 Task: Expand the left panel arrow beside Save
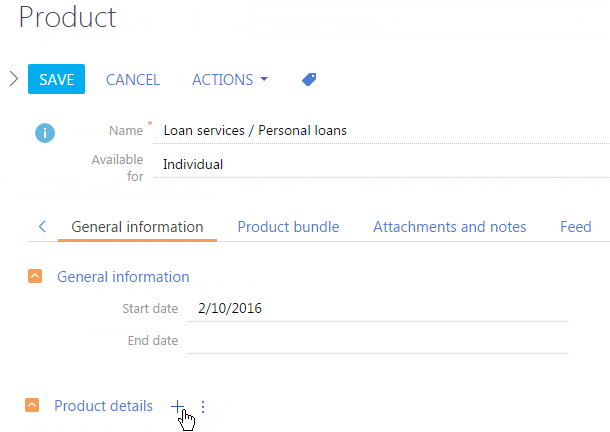14,79
